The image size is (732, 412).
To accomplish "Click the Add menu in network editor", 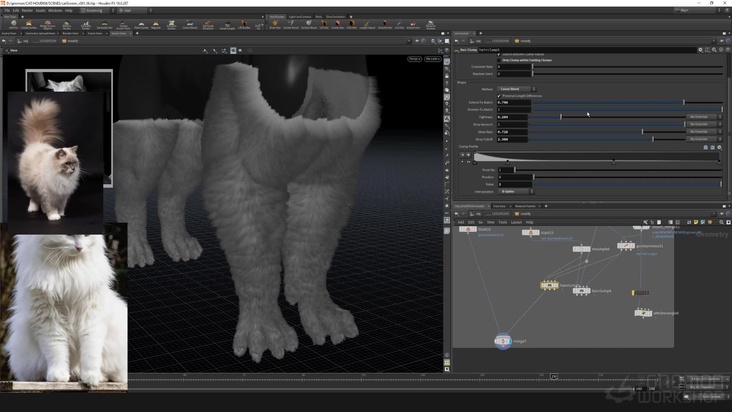I will (x=460, y=222).
